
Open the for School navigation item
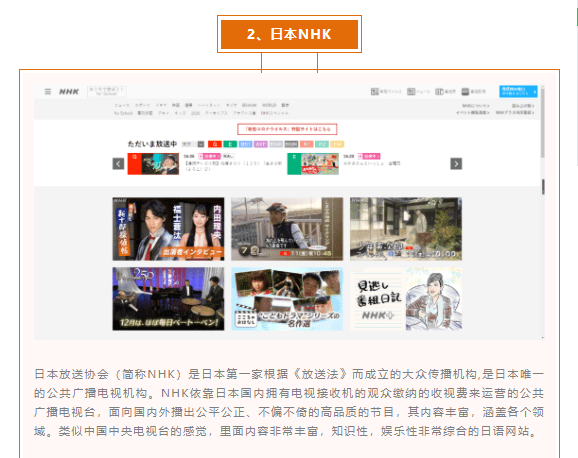coord(123,113)
